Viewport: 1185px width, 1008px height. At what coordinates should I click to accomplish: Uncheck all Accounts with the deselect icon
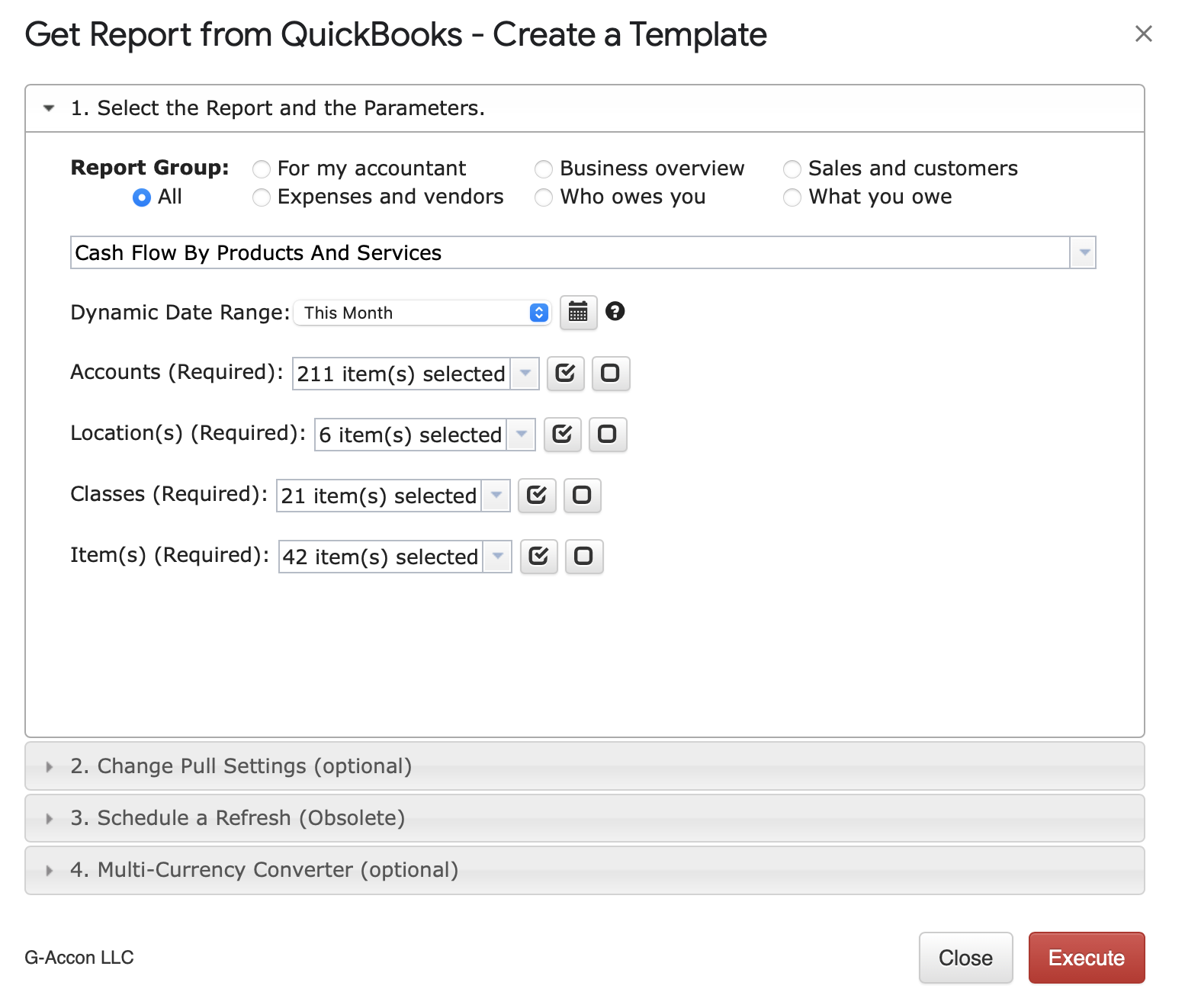[x=610, y=374]
